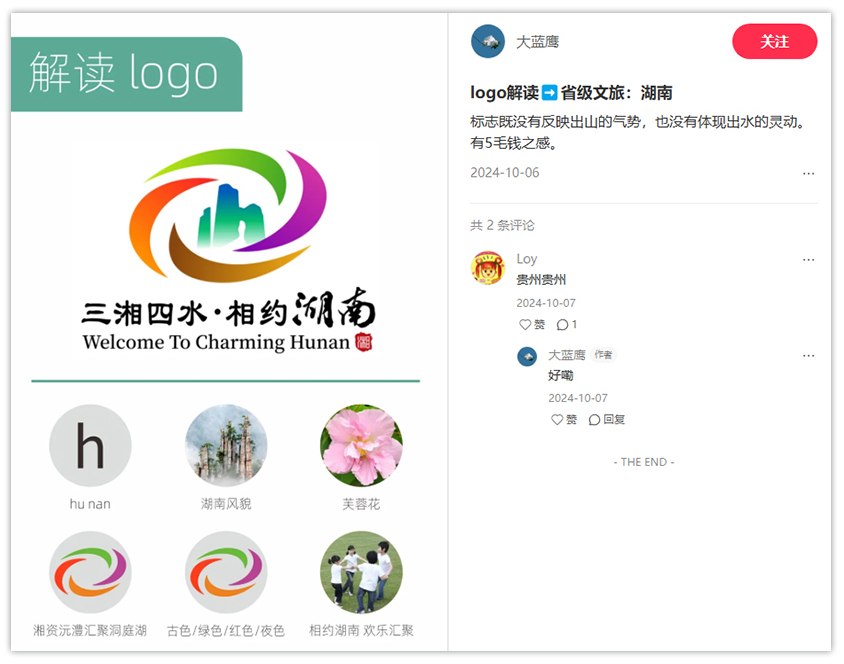Open more options for Loy's comment
The image size is (844, 664).
click(808, 259)
